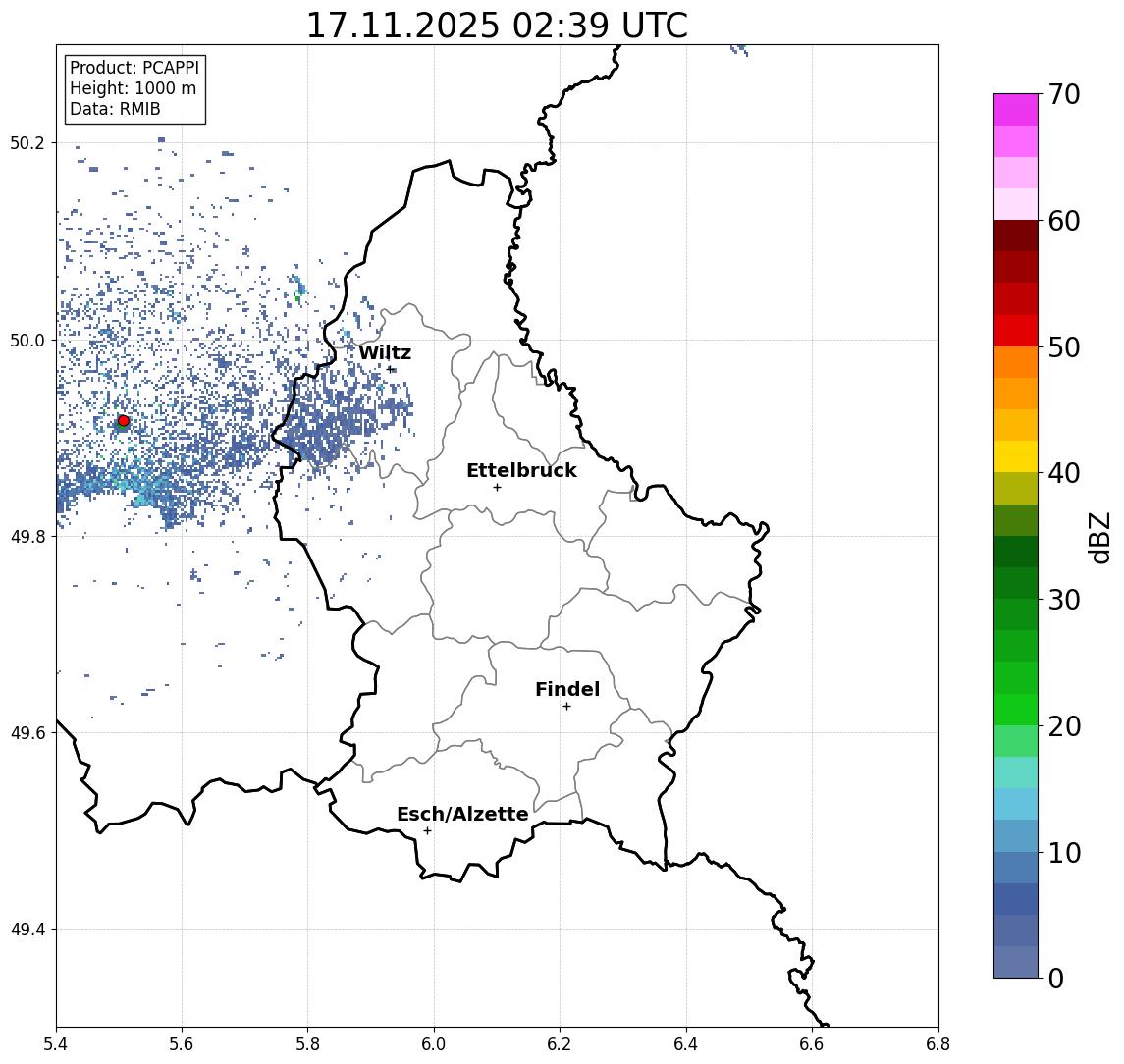Click the Wiltz station cross marker
This screenshot has width=1124, height=1064.
[390, 369]
